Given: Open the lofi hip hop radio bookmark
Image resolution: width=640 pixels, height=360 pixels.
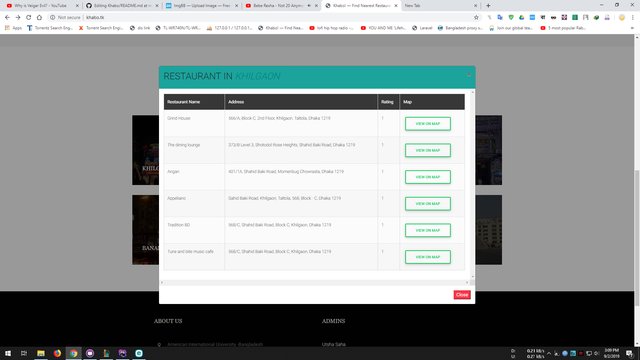Looking at the screenshot, I should pos(331,28).
